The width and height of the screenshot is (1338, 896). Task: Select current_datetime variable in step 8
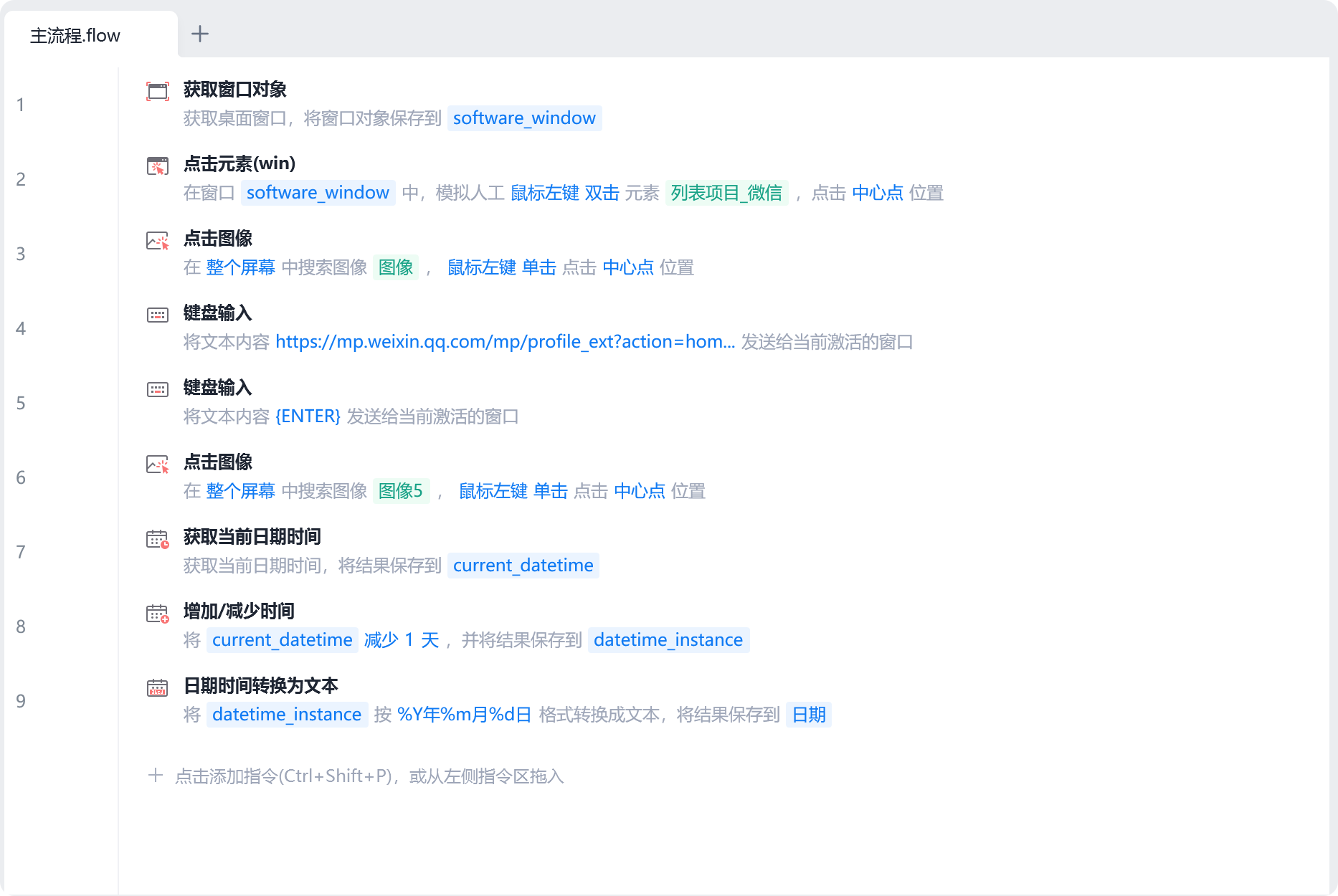[x=283, y=640]
